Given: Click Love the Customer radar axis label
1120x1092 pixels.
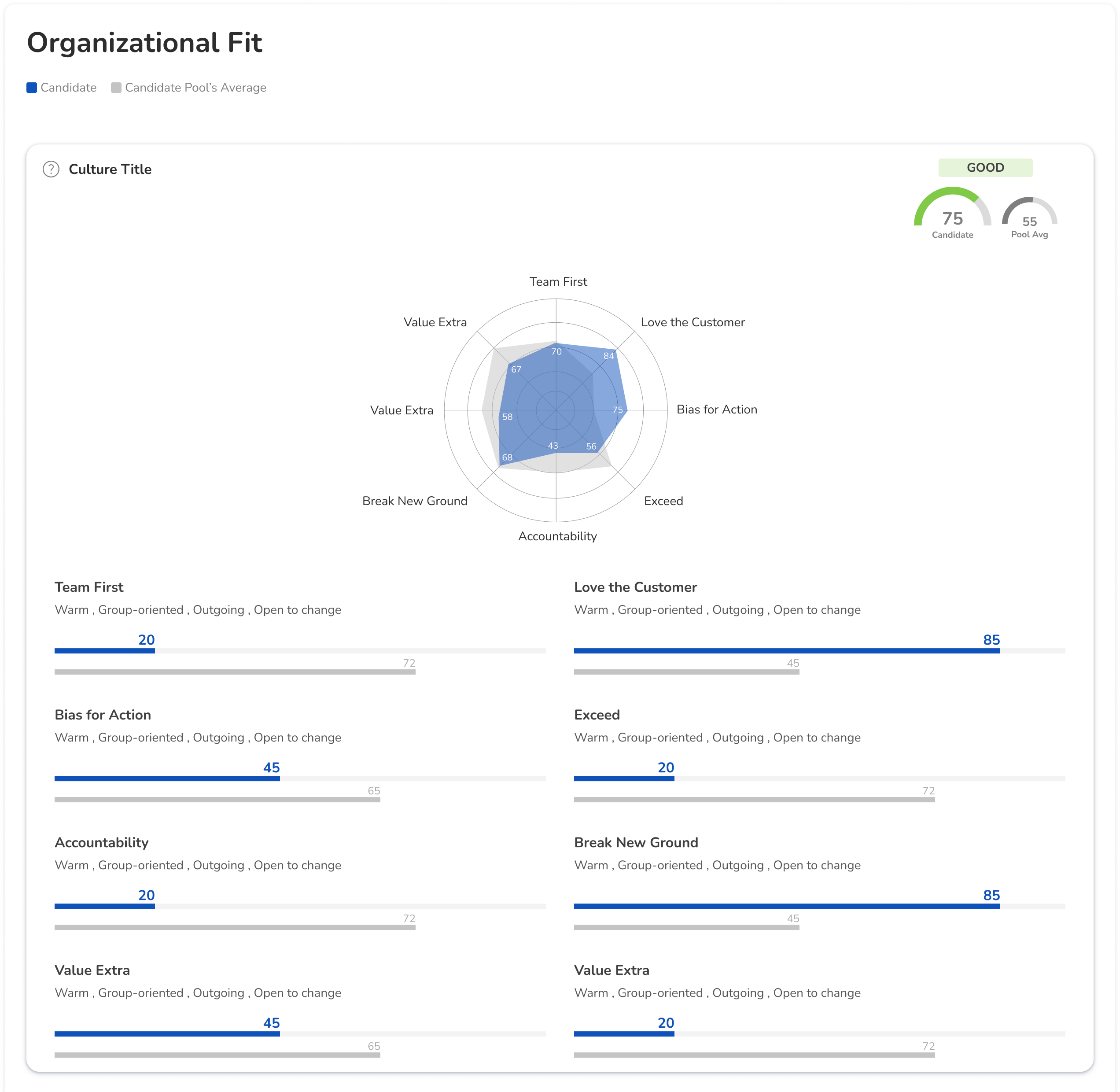Looking at the screenshot, I should point(692,322).
